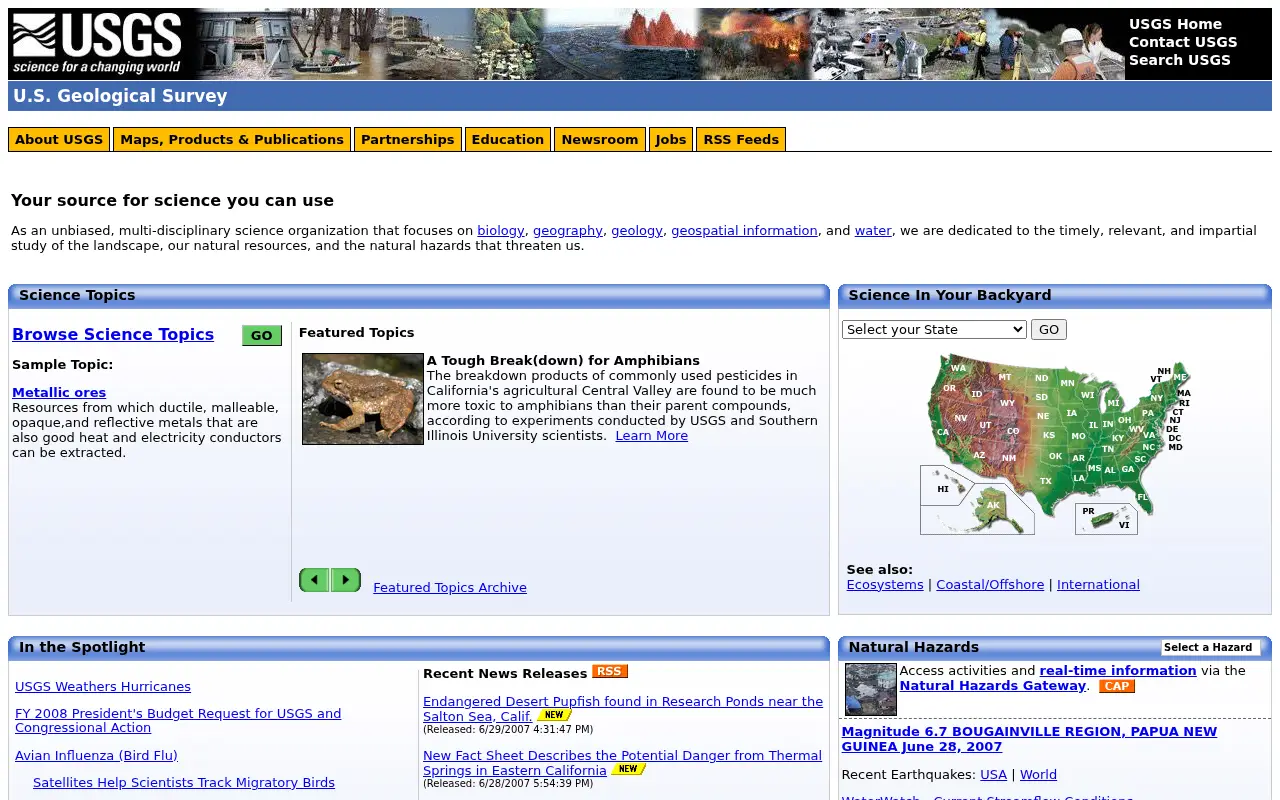
Task: Visit the Ecosystems link under See also
Action: 885,584
